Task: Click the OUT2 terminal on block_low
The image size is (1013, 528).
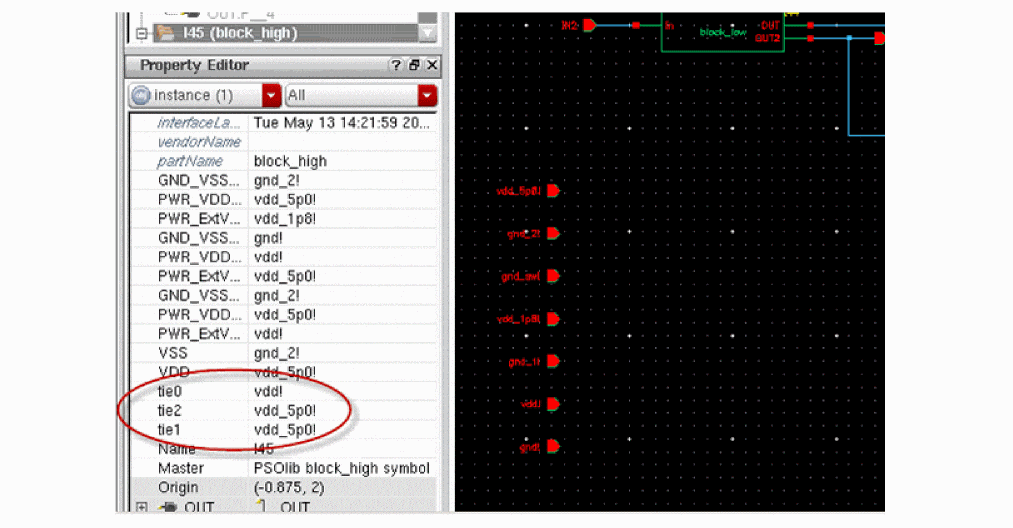Action: [x=768, y=38]
